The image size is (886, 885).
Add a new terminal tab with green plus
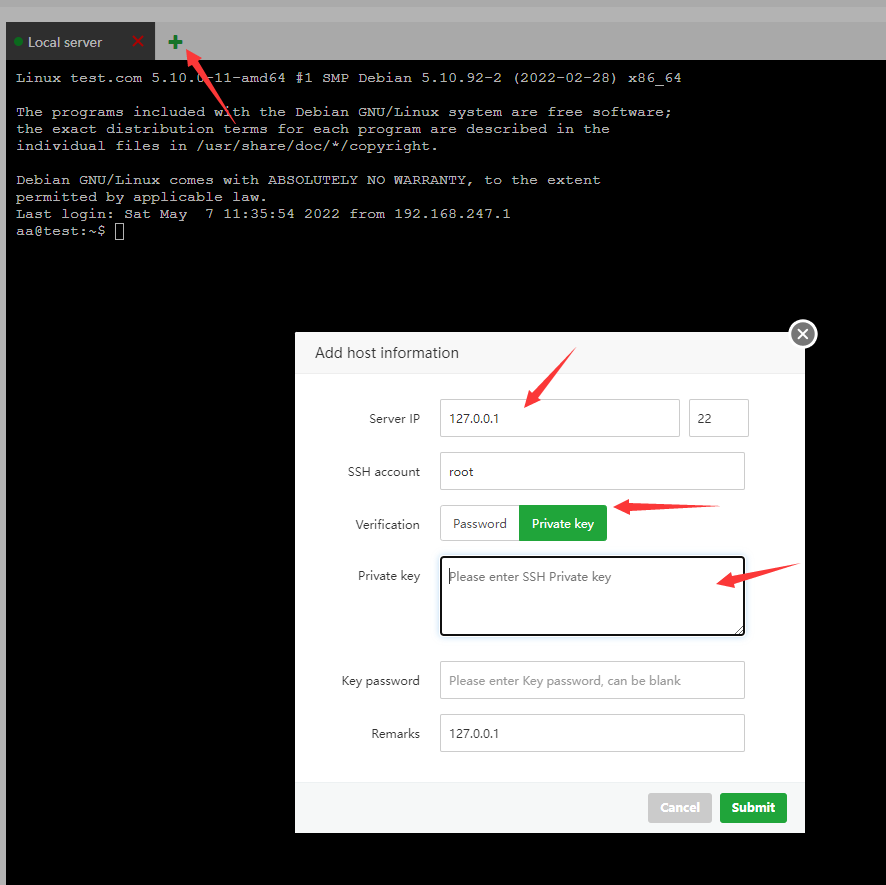pos(175,42)
